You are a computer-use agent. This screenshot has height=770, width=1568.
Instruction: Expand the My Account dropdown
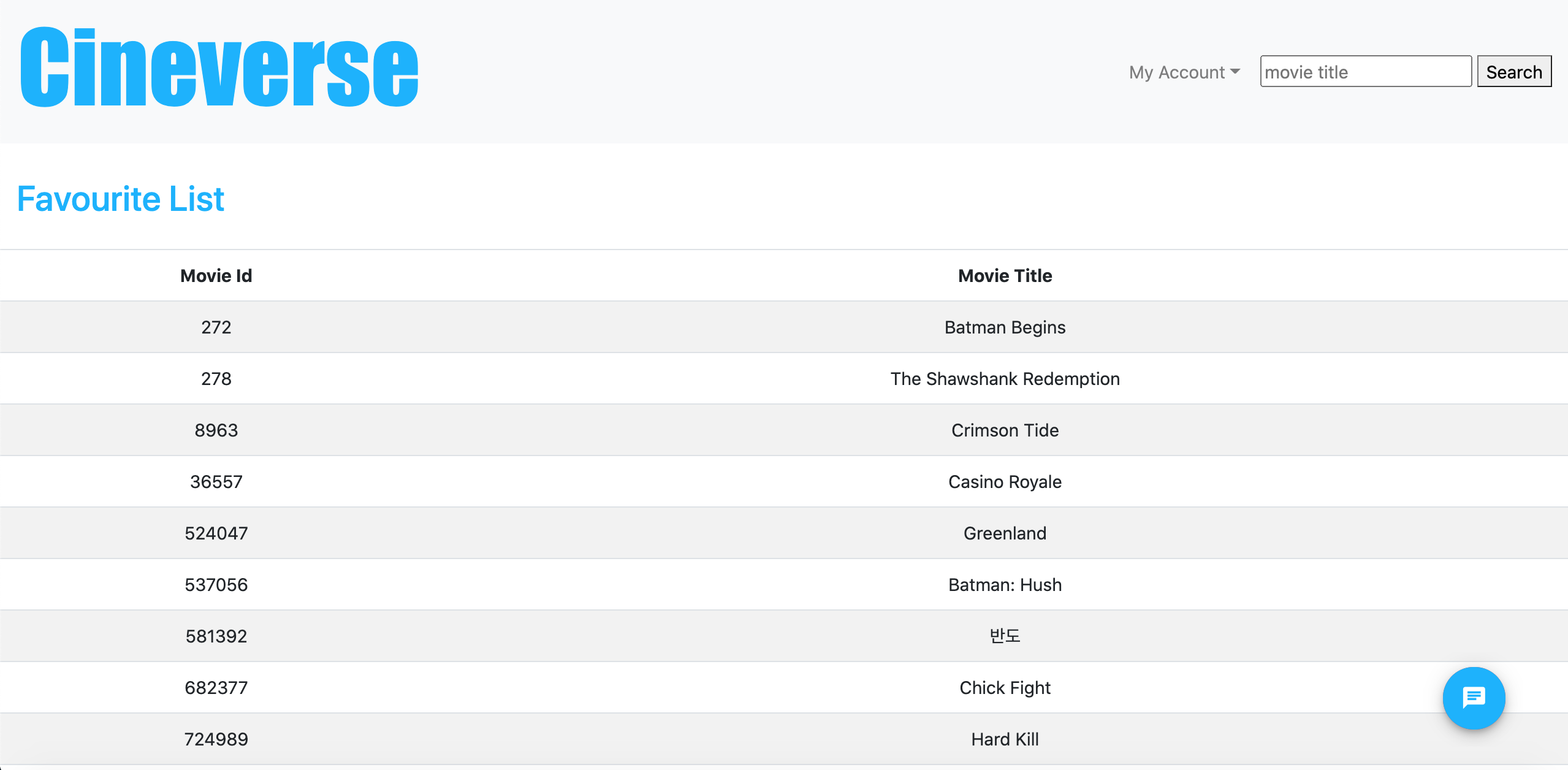click(x=1184, y=72)
